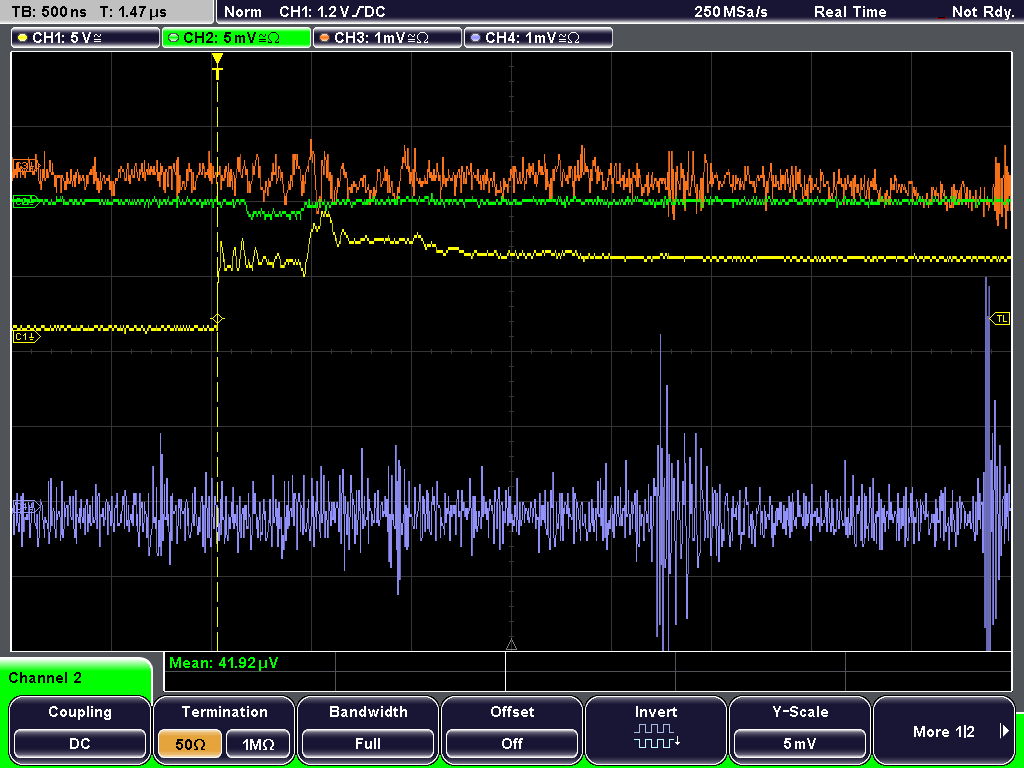
Task: Set termination to 50Ω
Action: [190, 744]
